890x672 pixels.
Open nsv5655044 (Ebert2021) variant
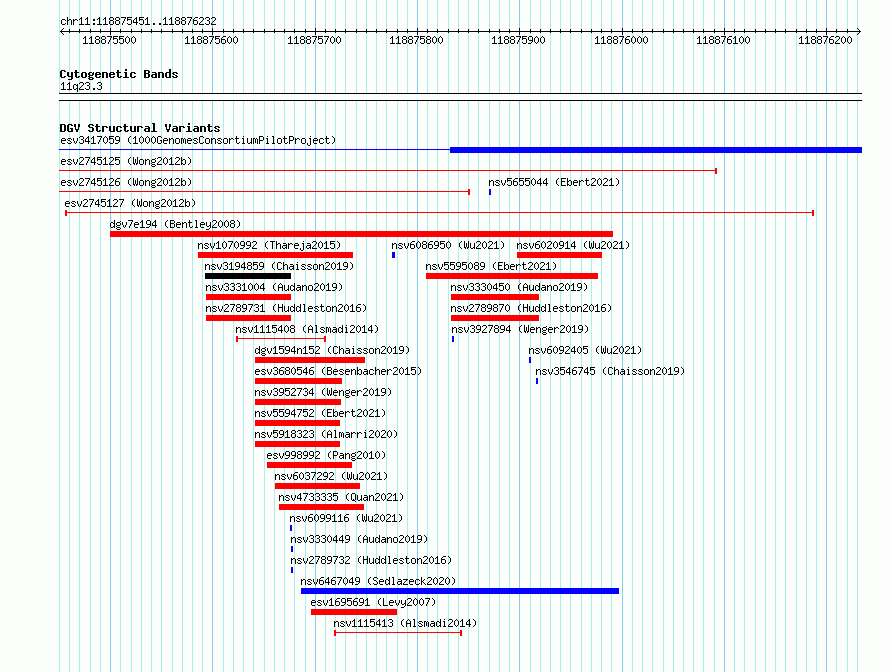pyautogui.click(x=554, y=182)
